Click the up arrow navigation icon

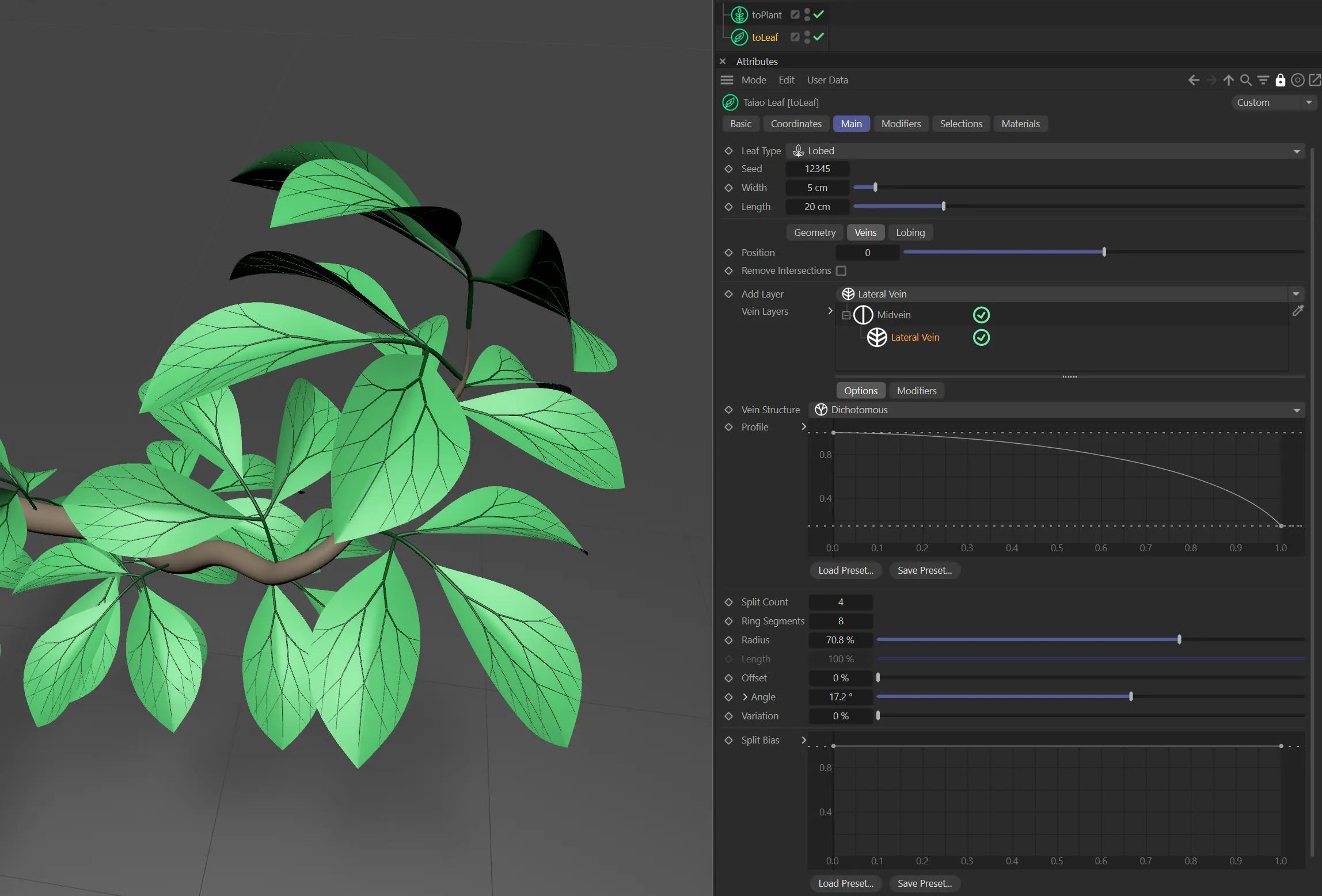click(x=1228, y=80)
